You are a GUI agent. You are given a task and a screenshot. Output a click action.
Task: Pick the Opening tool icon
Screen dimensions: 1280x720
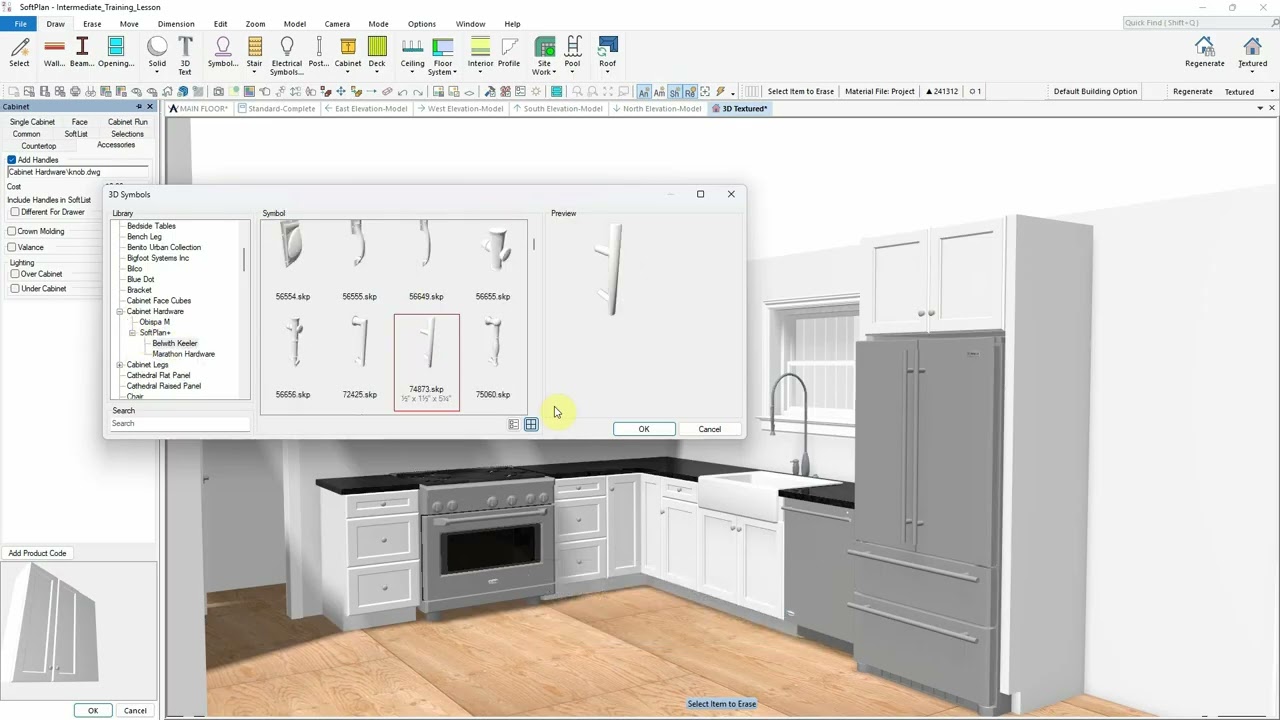click(116, 53)
